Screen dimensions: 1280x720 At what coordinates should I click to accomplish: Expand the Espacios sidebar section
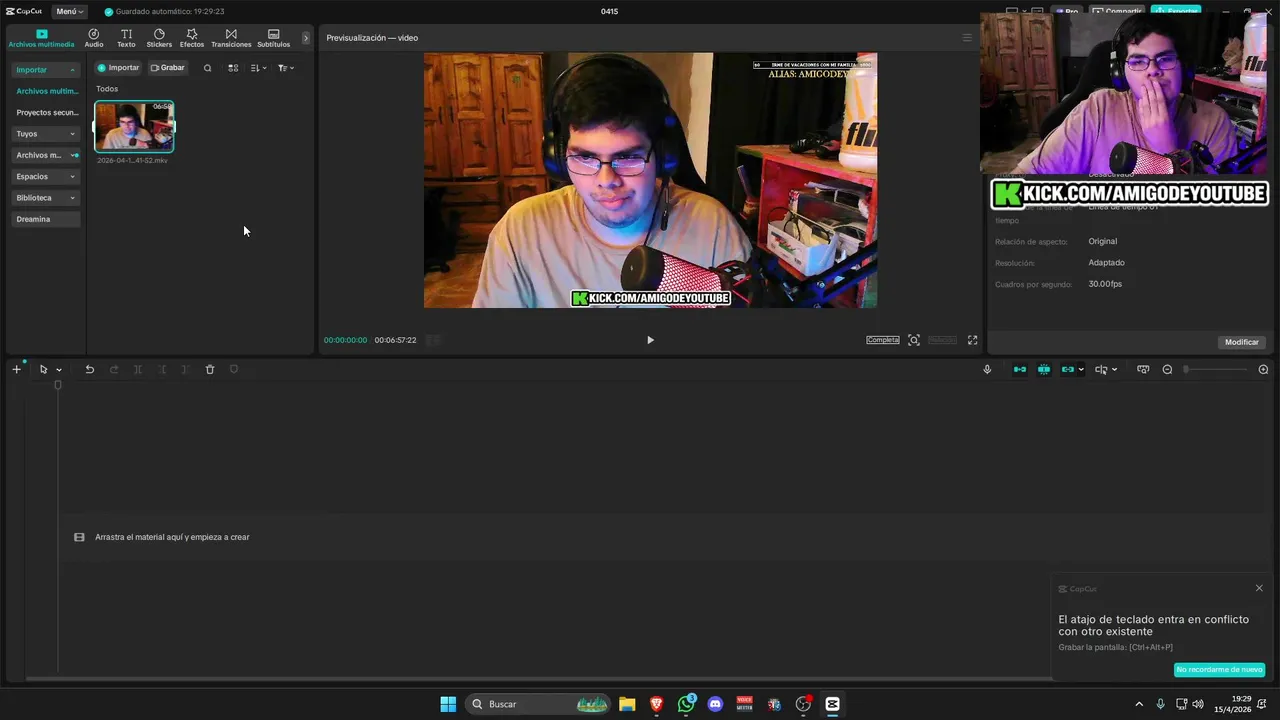coord(46,176)
